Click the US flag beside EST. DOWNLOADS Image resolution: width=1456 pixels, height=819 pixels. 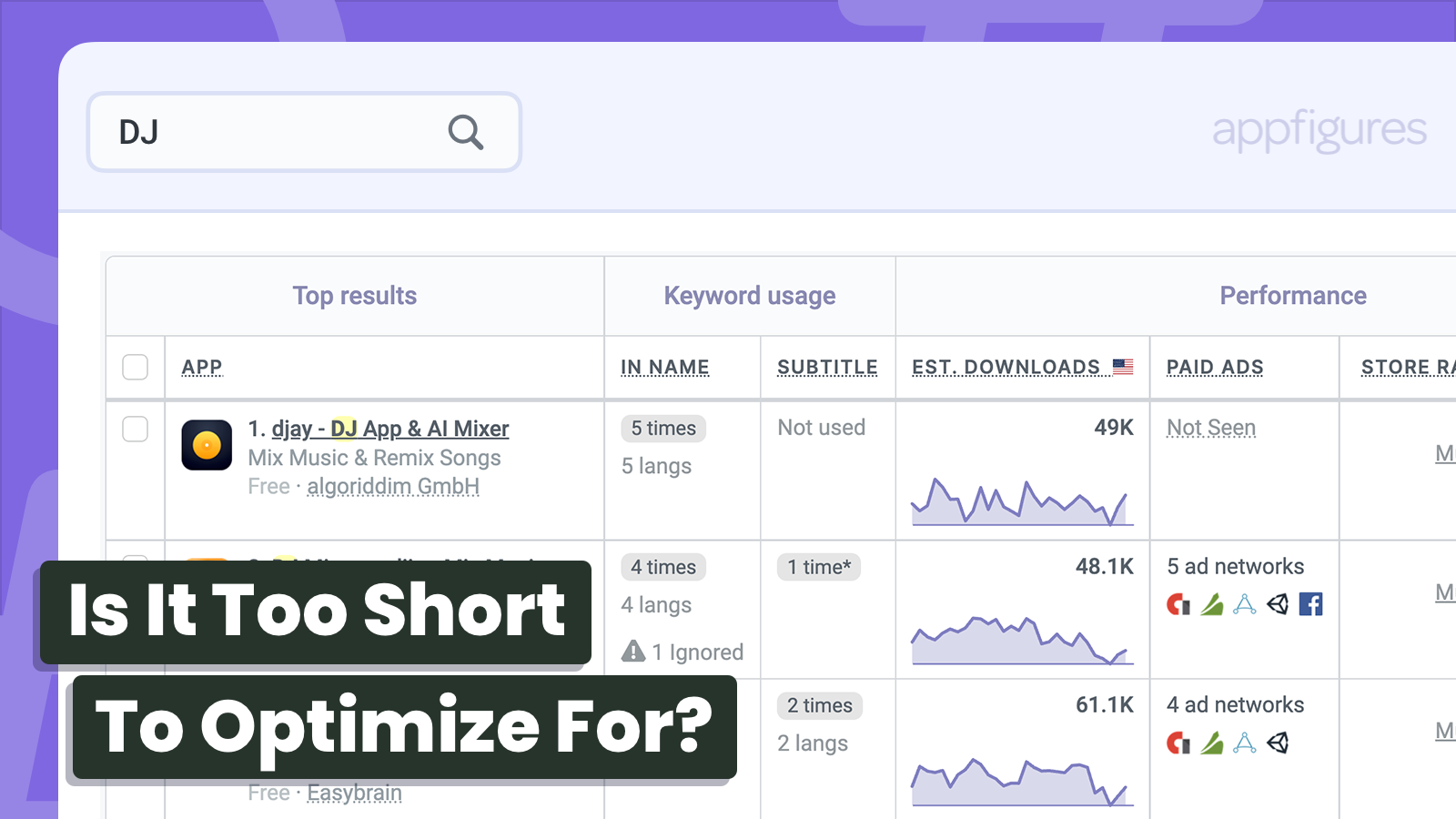(1124, 367)
